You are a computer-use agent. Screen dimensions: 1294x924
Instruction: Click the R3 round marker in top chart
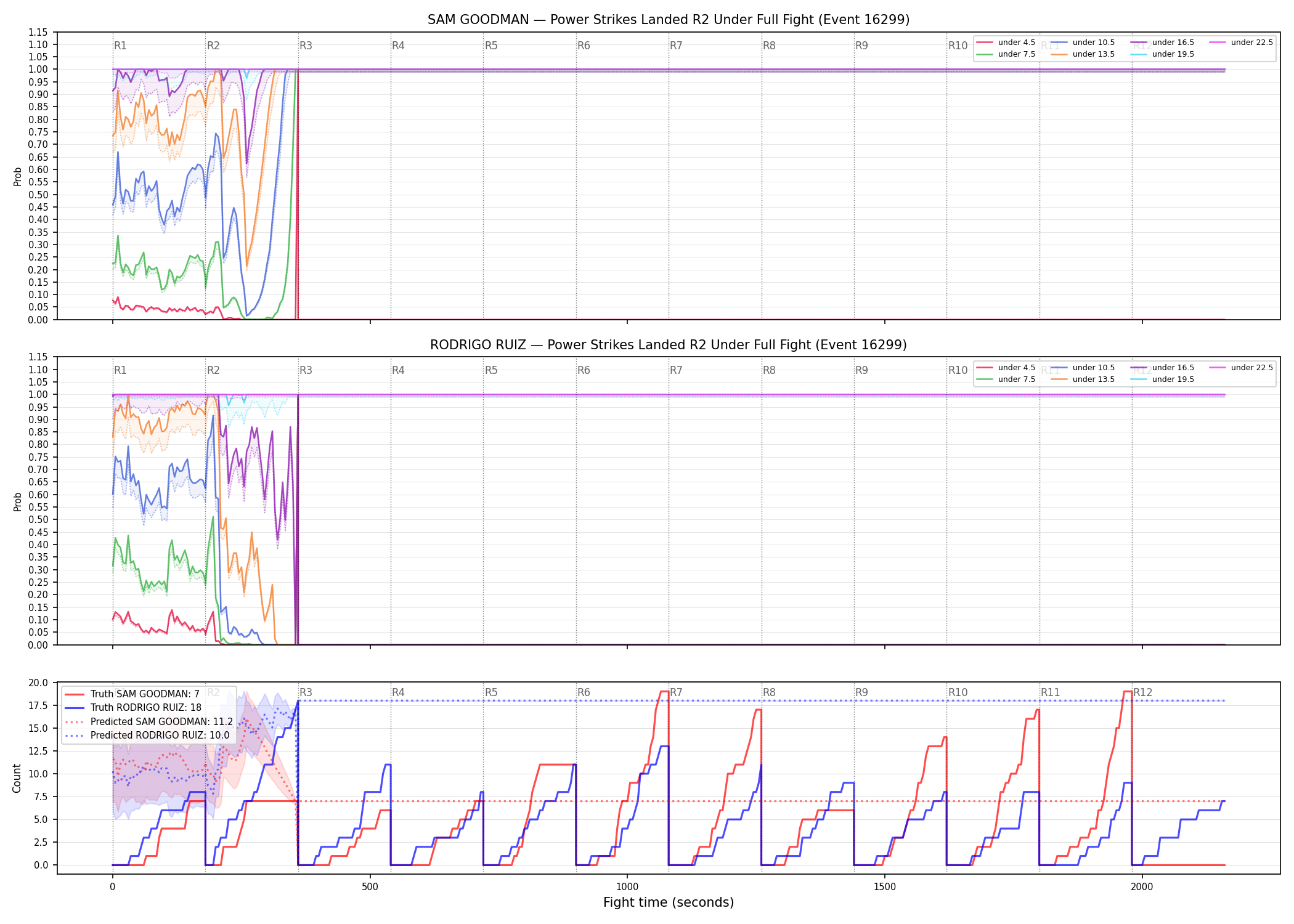306,46
